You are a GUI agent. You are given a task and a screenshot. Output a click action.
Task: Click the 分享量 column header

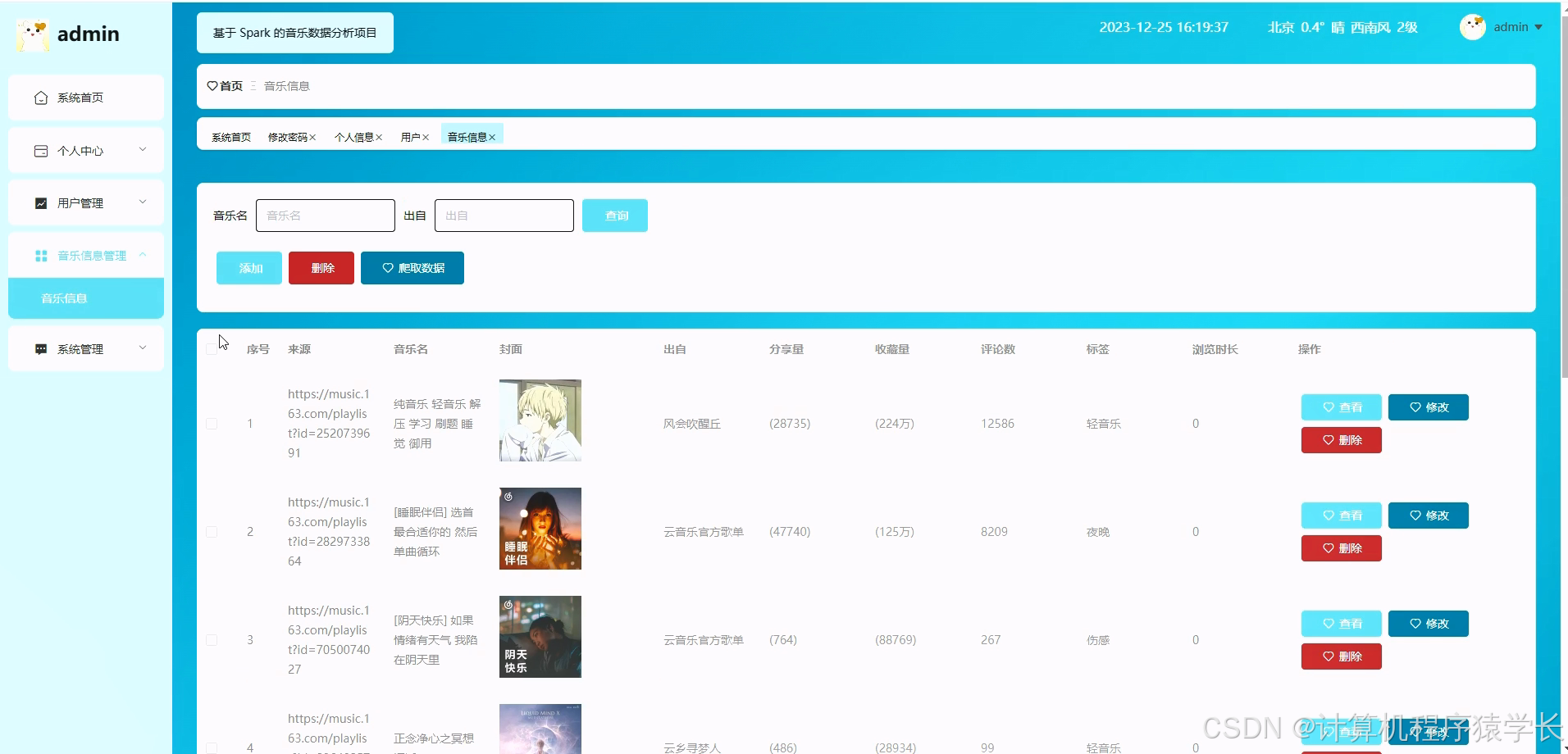pyautogui.click(x=786, y=349)
